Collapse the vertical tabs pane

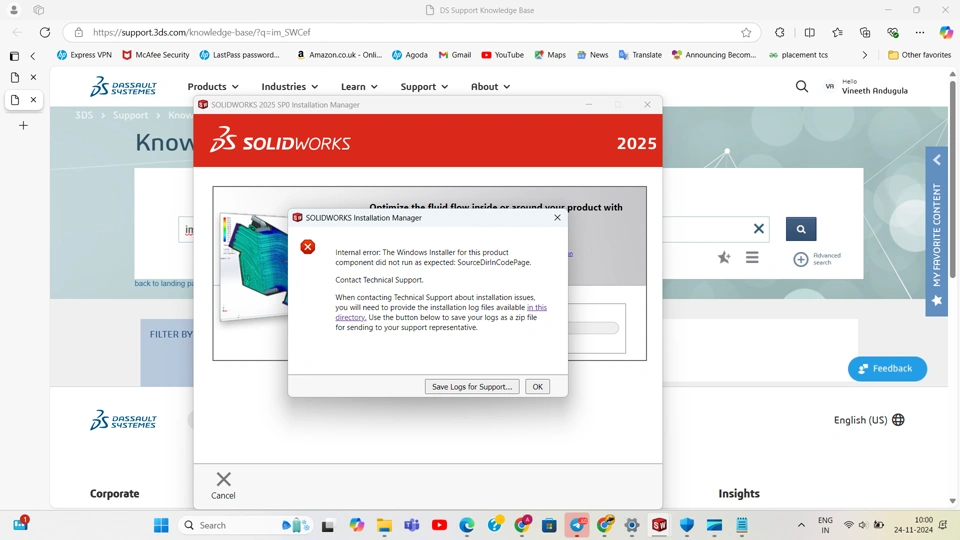pos(33,56)
